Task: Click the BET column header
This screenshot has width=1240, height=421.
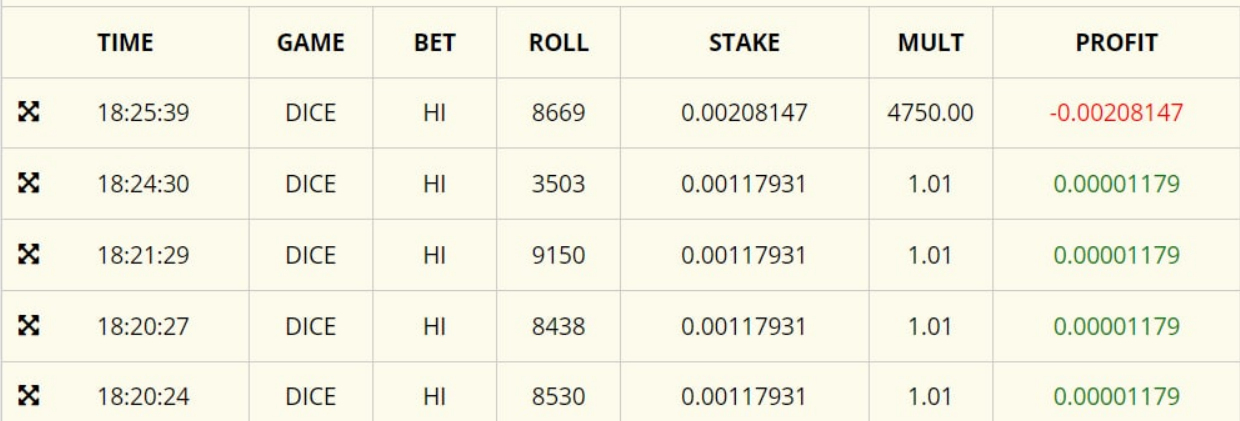Action: pyautogui.click(x=434, y=43)
